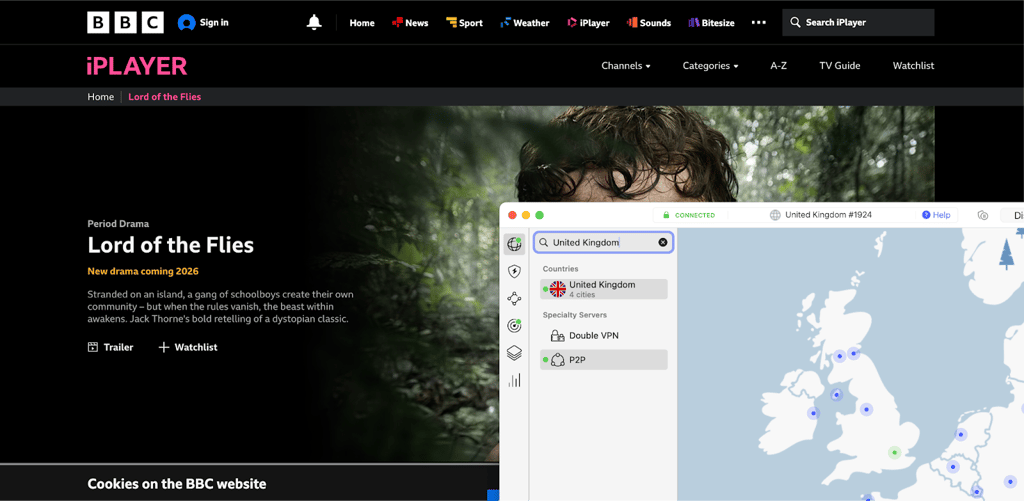Select United Kingdom in Countries list
This screenshot has width=1024, height=501.
point(604,289)
